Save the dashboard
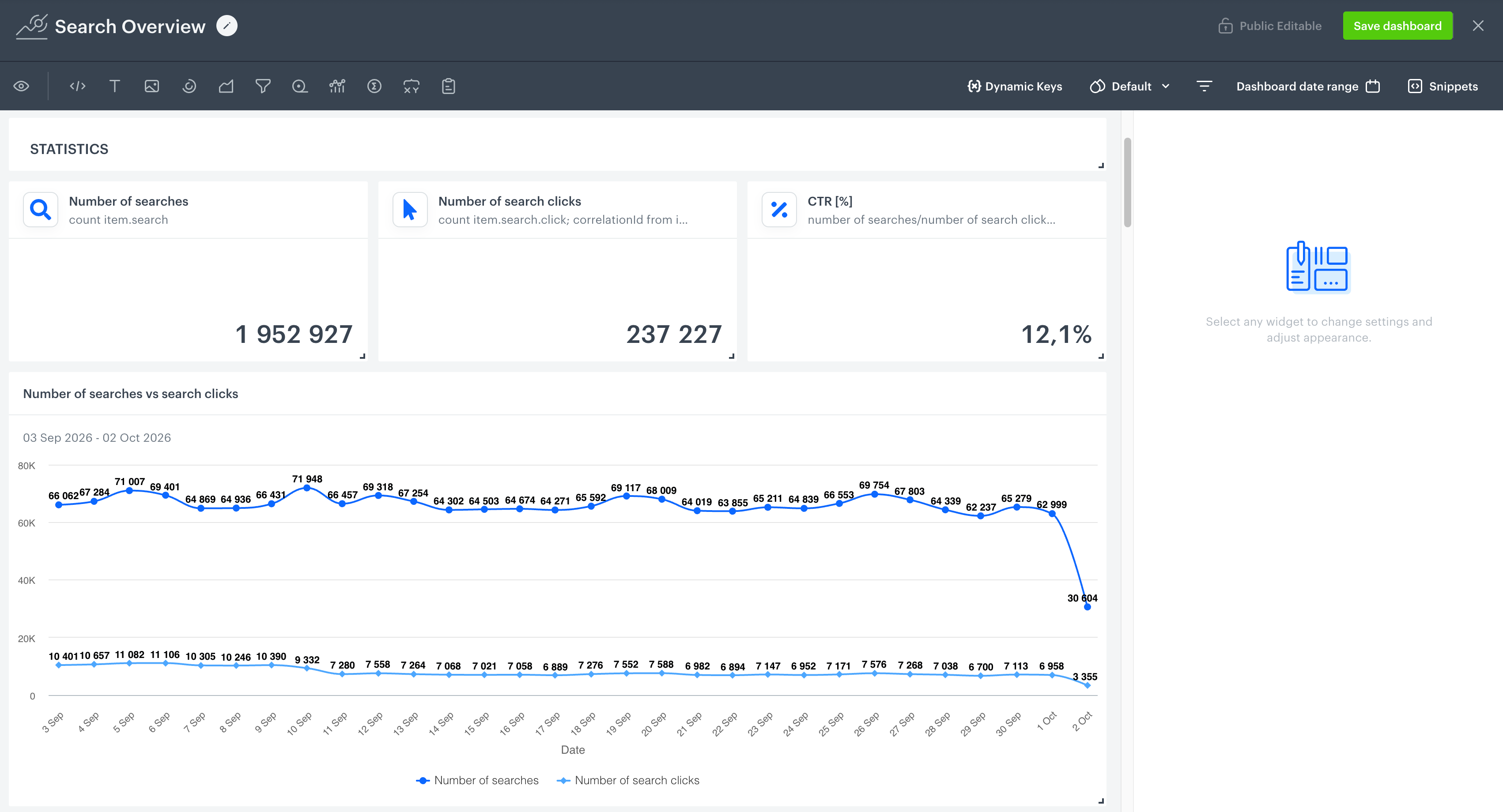 click(x=1397, y=26)
